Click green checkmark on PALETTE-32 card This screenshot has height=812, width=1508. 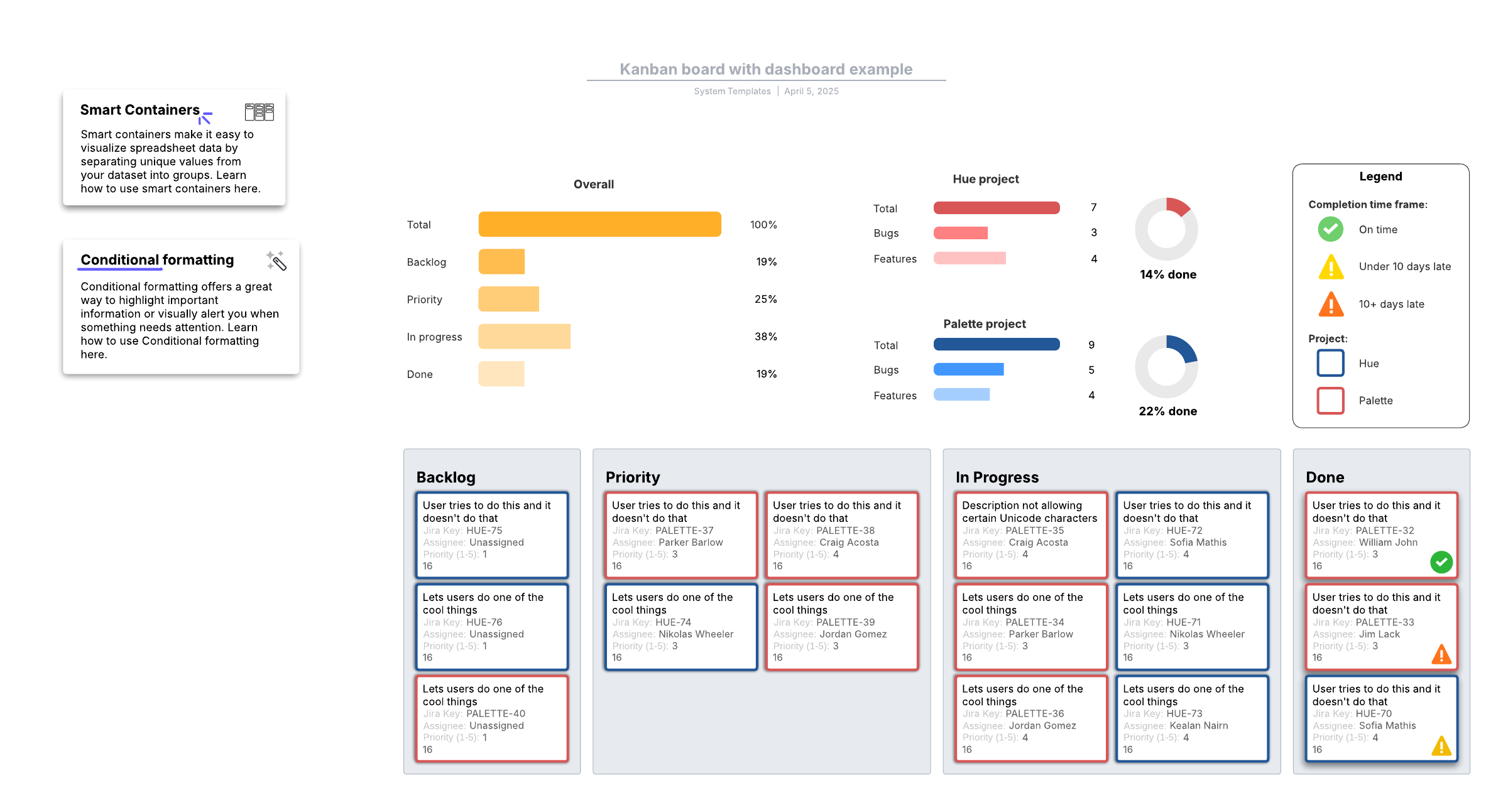[x=1441, y=561]
